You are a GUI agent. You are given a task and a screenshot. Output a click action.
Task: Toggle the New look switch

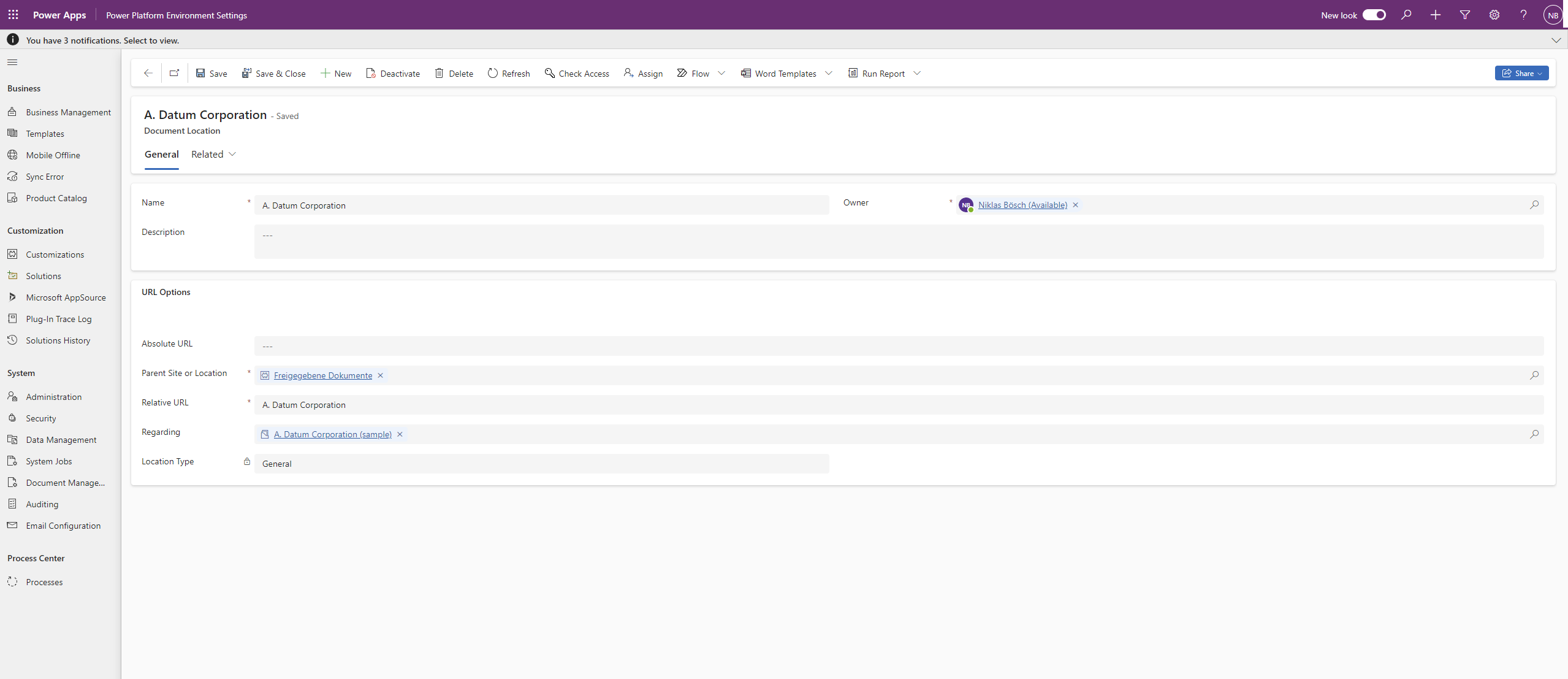pyautogui.click(x=1374, y=15)
